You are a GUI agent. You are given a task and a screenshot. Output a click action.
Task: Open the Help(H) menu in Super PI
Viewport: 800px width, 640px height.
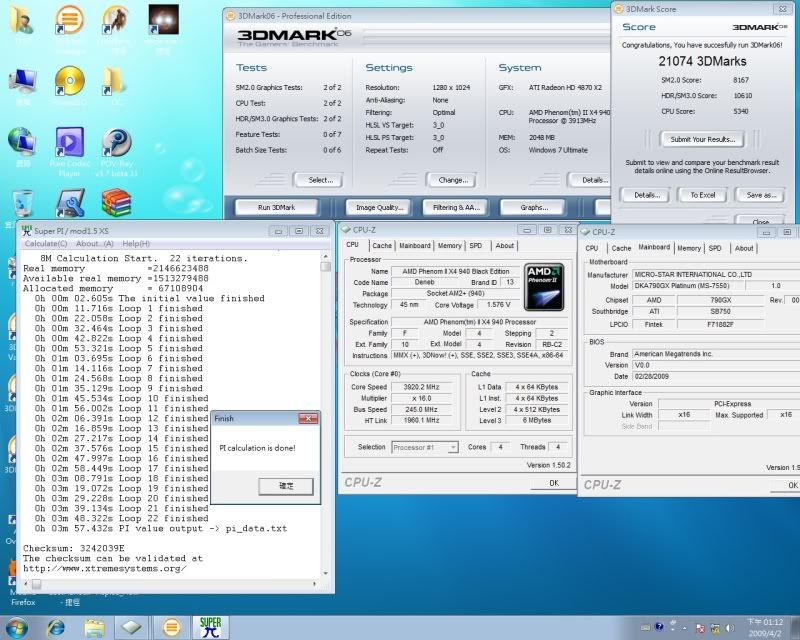pyautogui.click(x=136, y=244)
